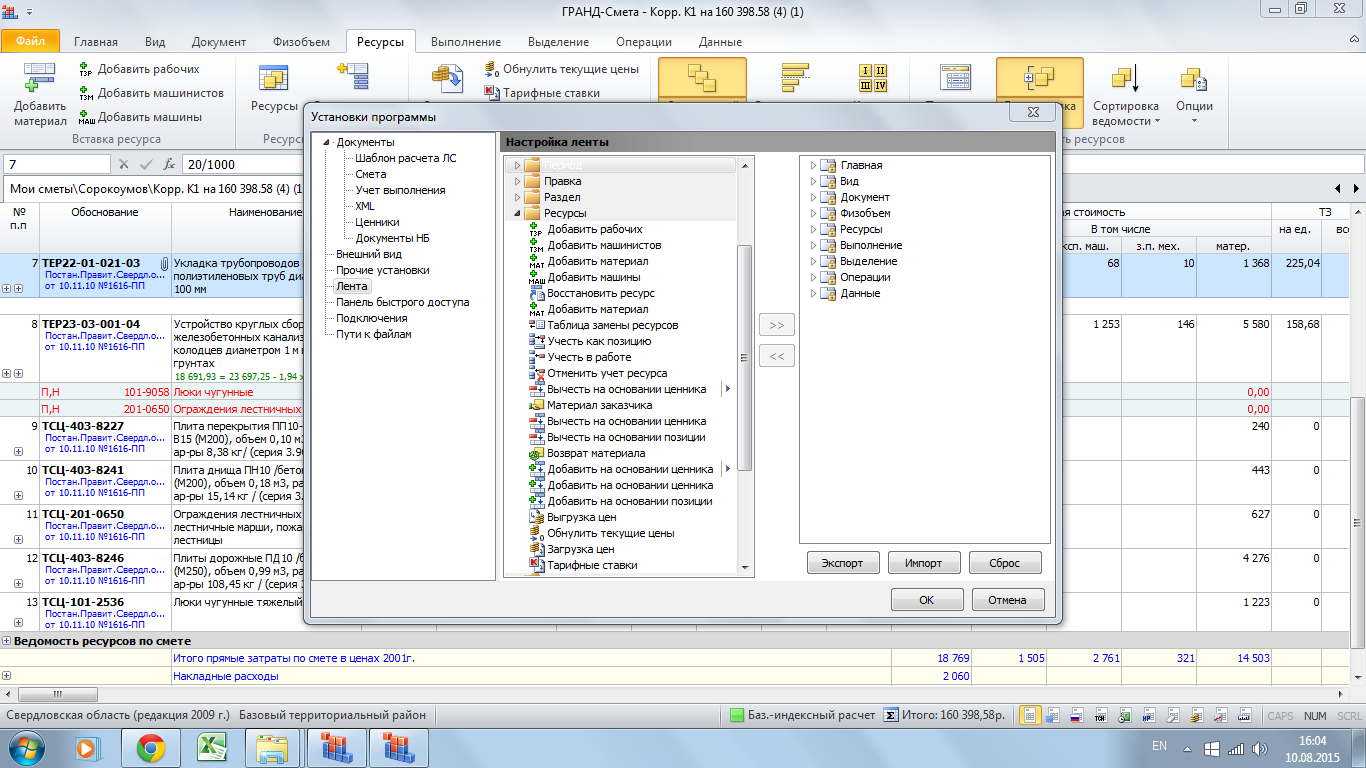Click 'Добавить машинистов' in the ribbon
This screenshot has height=768, width=1366.
[x=151, y=93]
